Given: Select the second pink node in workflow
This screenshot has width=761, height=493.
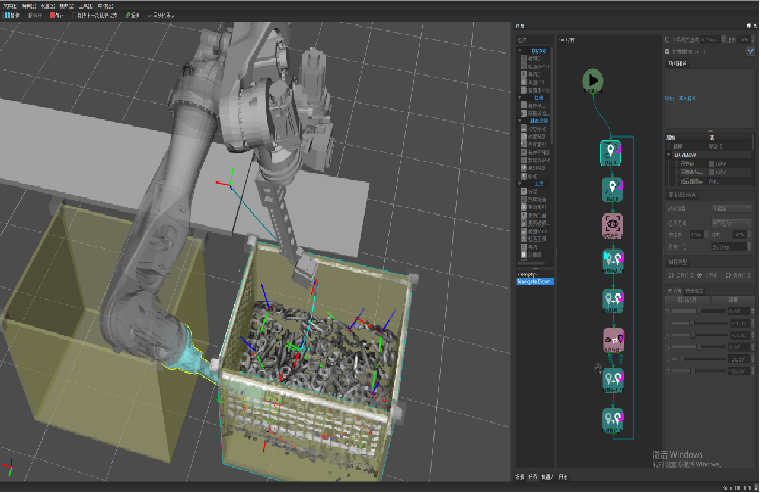Looking at the screenshot, I should 612,340.
